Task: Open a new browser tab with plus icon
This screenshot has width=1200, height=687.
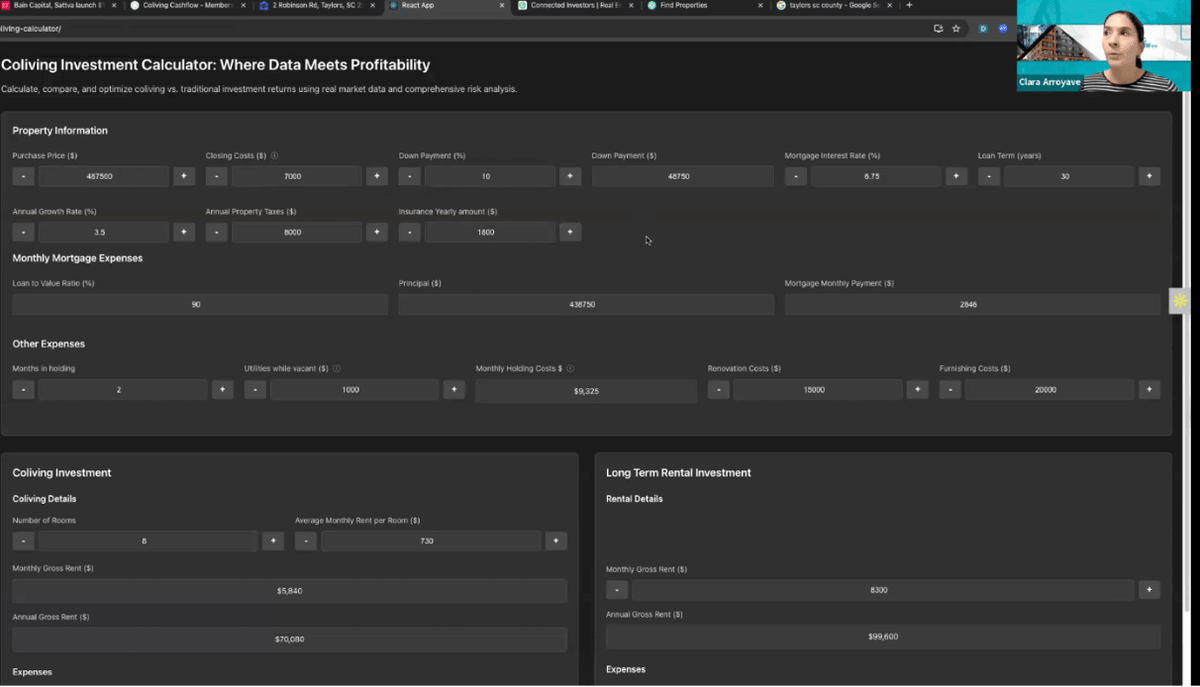Action: coord(909,5)
